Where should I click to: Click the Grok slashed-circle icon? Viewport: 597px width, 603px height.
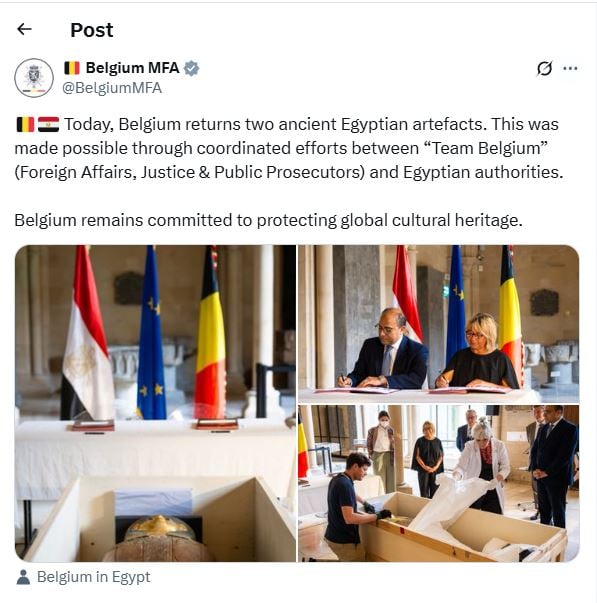pos(545,68)
